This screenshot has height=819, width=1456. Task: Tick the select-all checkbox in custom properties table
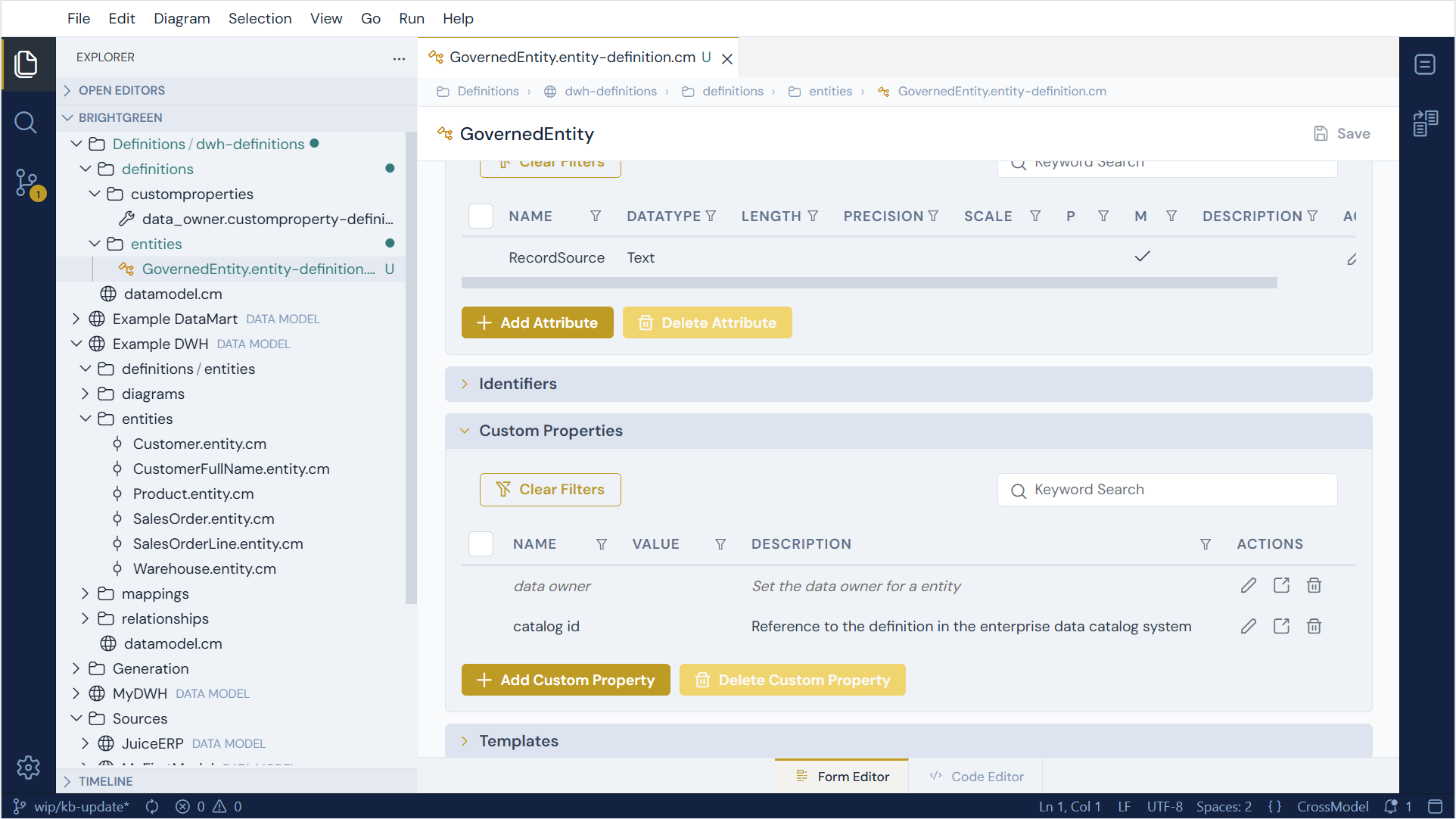click(481, 543)
